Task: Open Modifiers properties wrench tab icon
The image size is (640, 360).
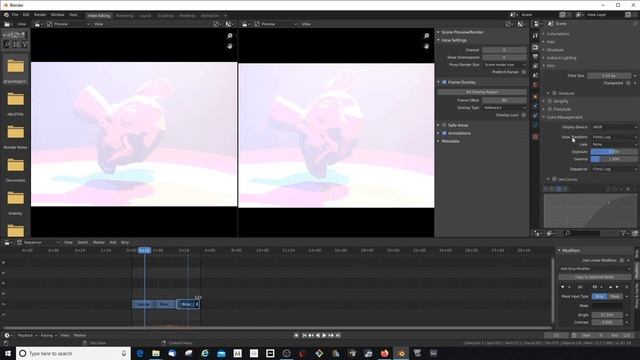Action: (536, 106)
